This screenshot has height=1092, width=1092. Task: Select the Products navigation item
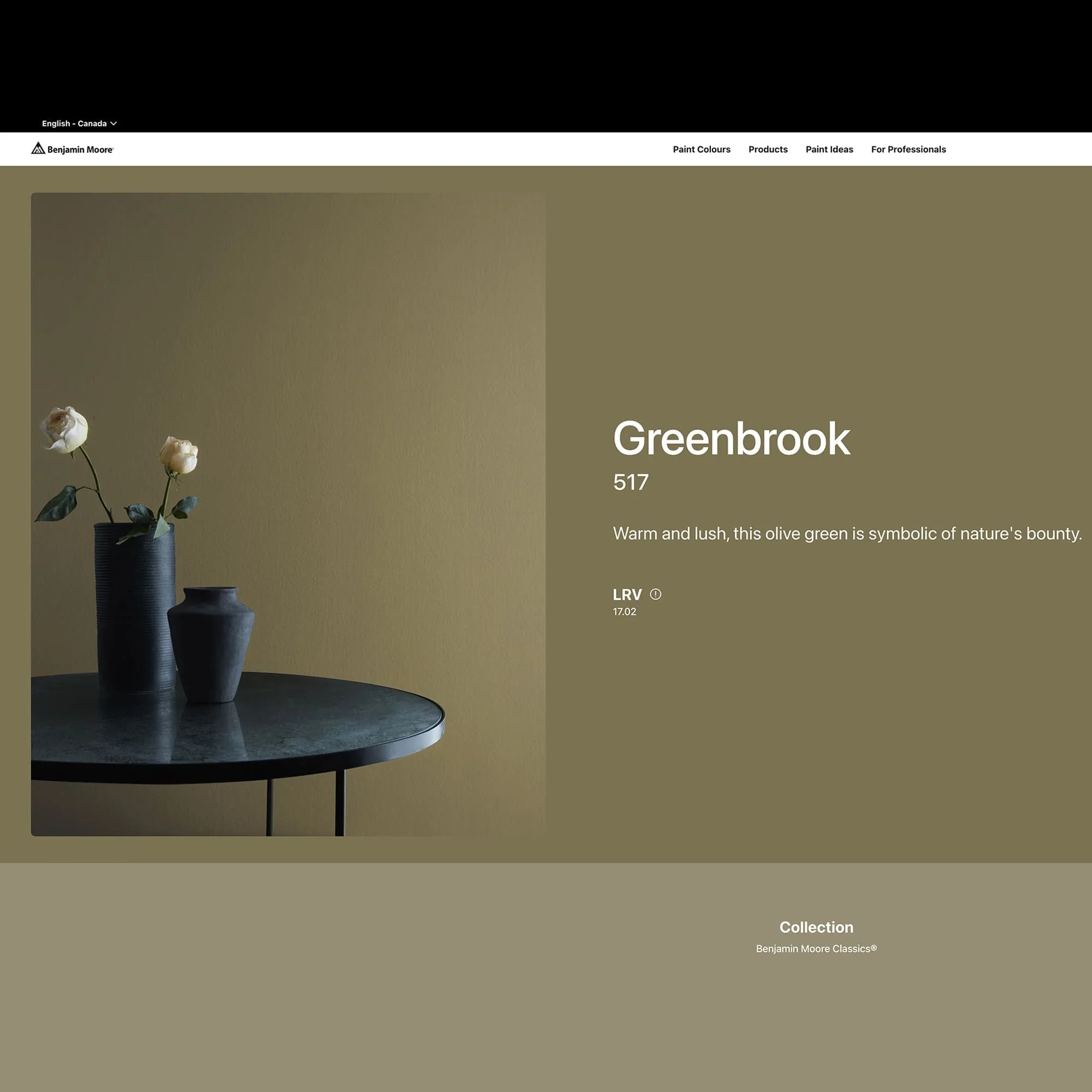768,149
